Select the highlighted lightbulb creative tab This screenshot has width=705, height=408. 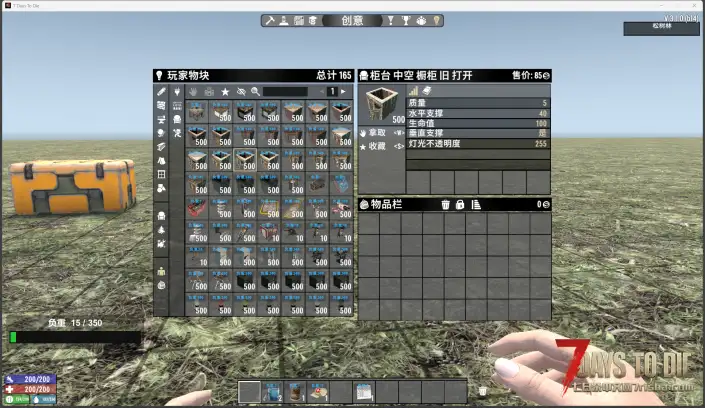tap(436, 21)
